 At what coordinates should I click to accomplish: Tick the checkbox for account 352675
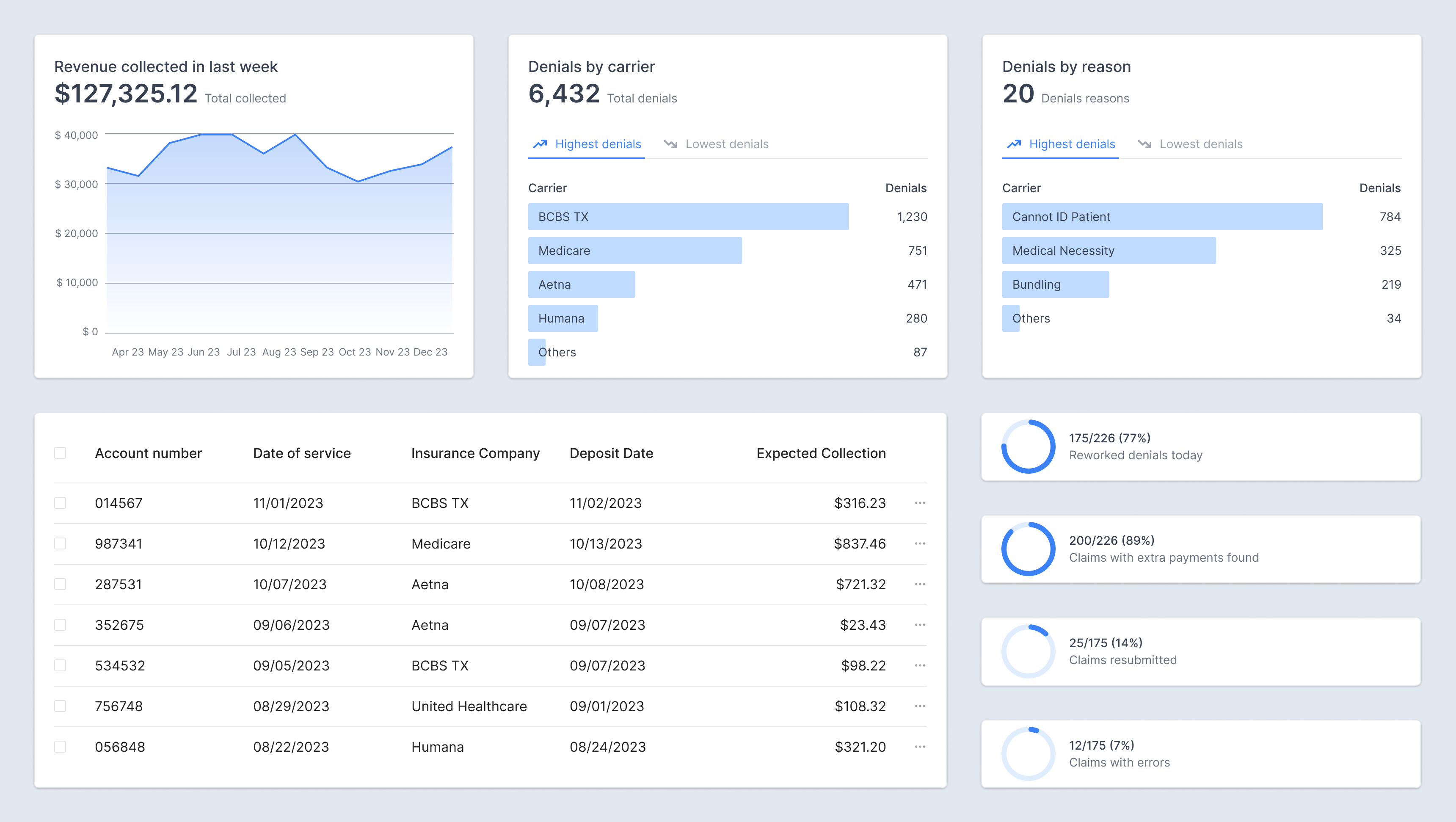[x=60, y=625]
